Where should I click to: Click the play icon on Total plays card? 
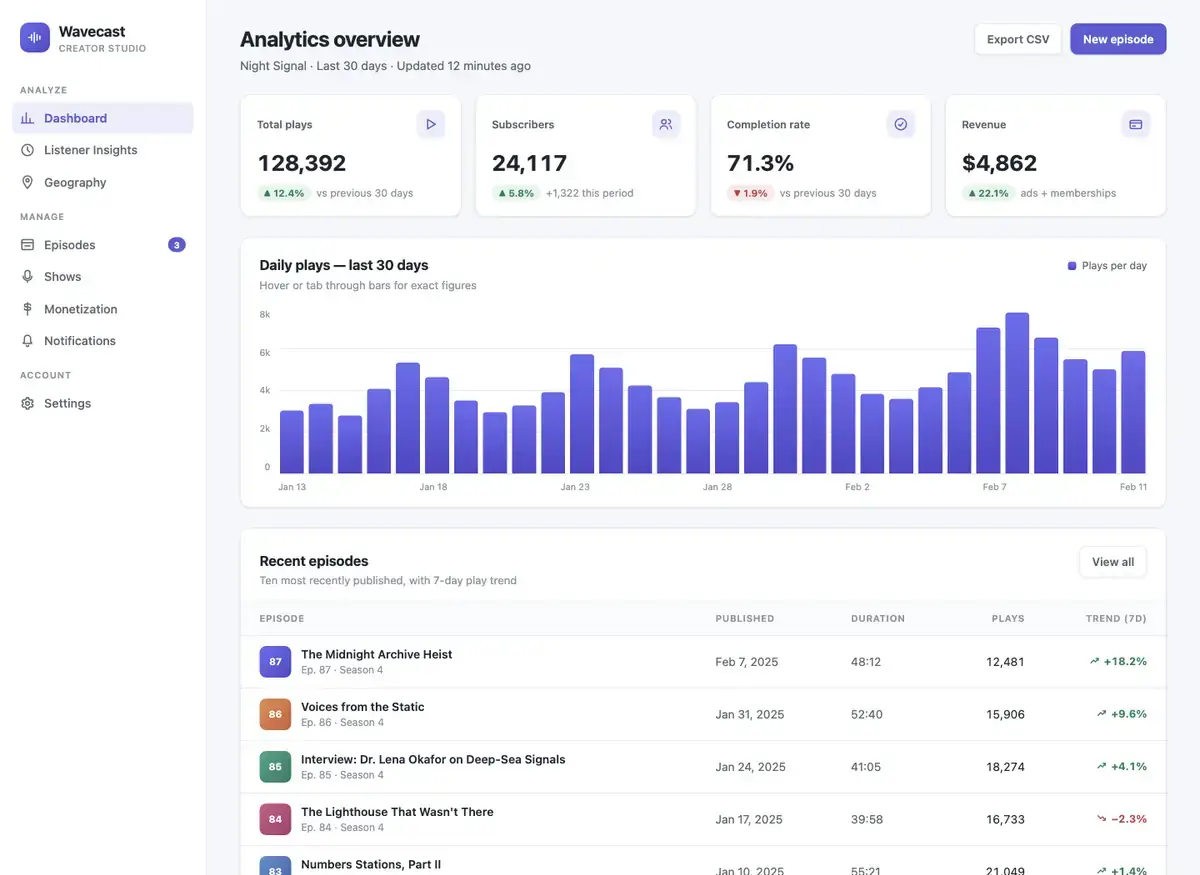(x=431, y=124)
